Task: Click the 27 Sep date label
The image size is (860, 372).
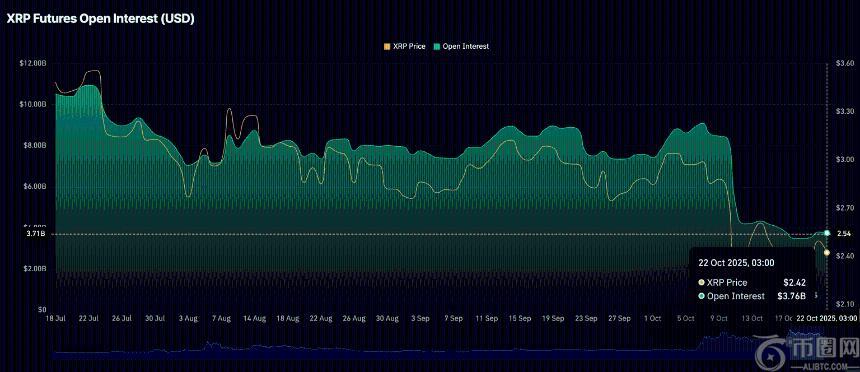Action: tap(620, 318)
